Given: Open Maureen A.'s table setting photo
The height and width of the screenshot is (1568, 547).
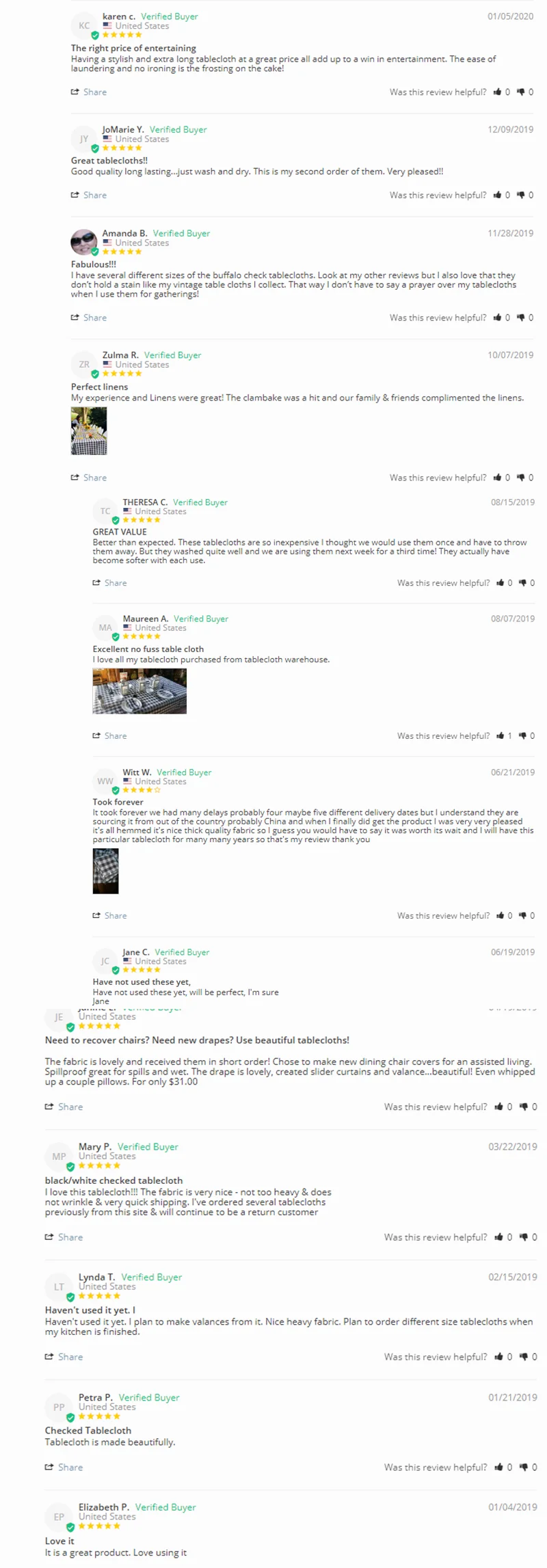Looking at the screenshot, I should 139,692.
